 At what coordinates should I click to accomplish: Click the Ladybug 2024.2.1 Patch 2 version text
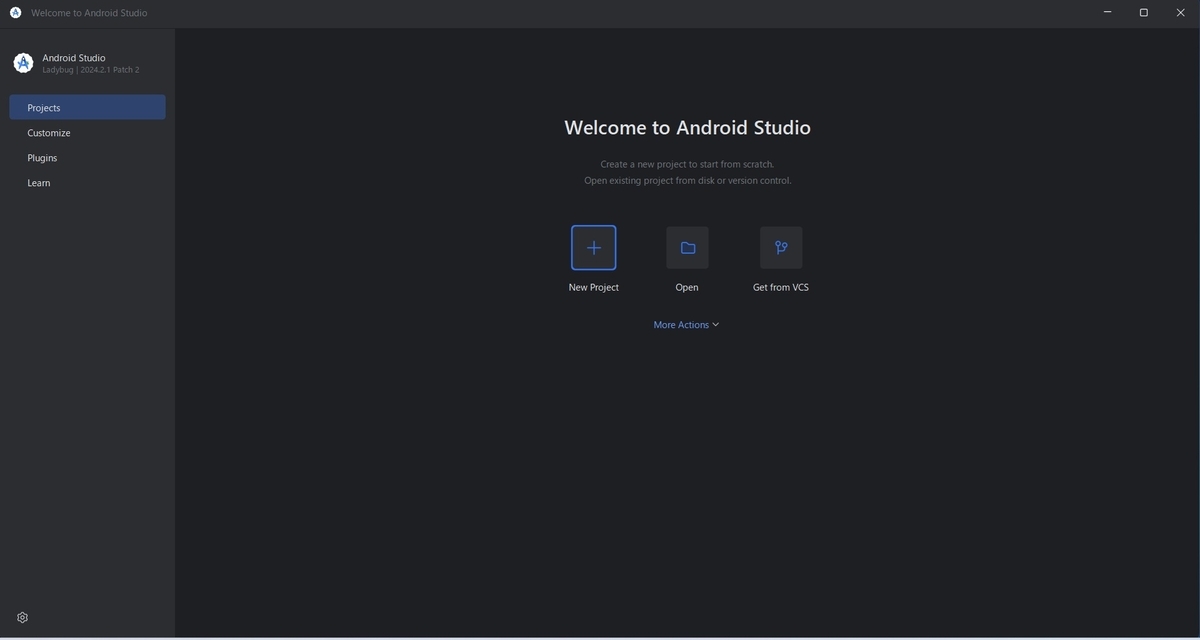point(89,68)
